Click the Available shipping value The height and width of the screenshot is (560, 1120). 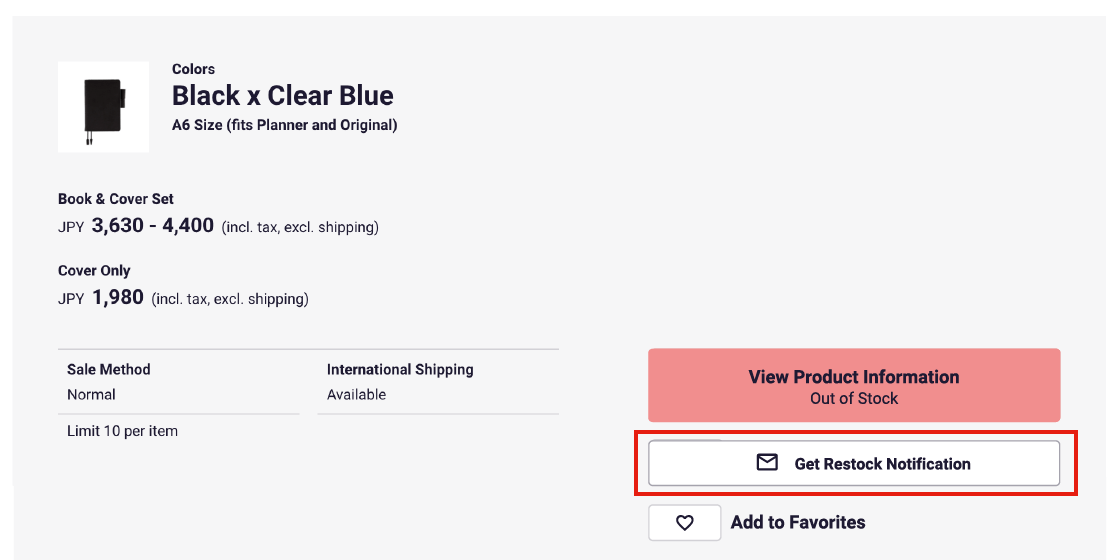(356, 395)
